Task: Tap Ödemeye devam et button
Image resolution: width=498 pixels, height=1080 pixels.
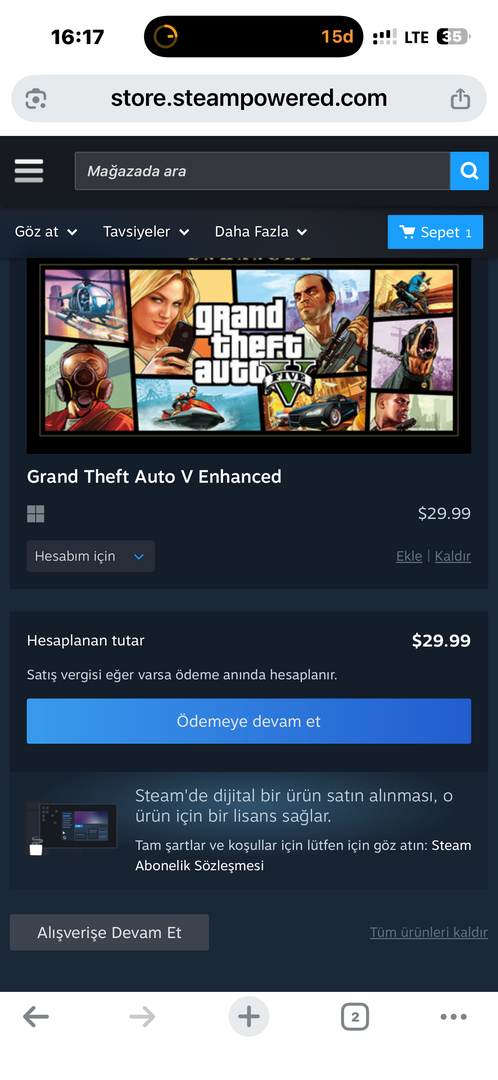Action: (249, 721)
